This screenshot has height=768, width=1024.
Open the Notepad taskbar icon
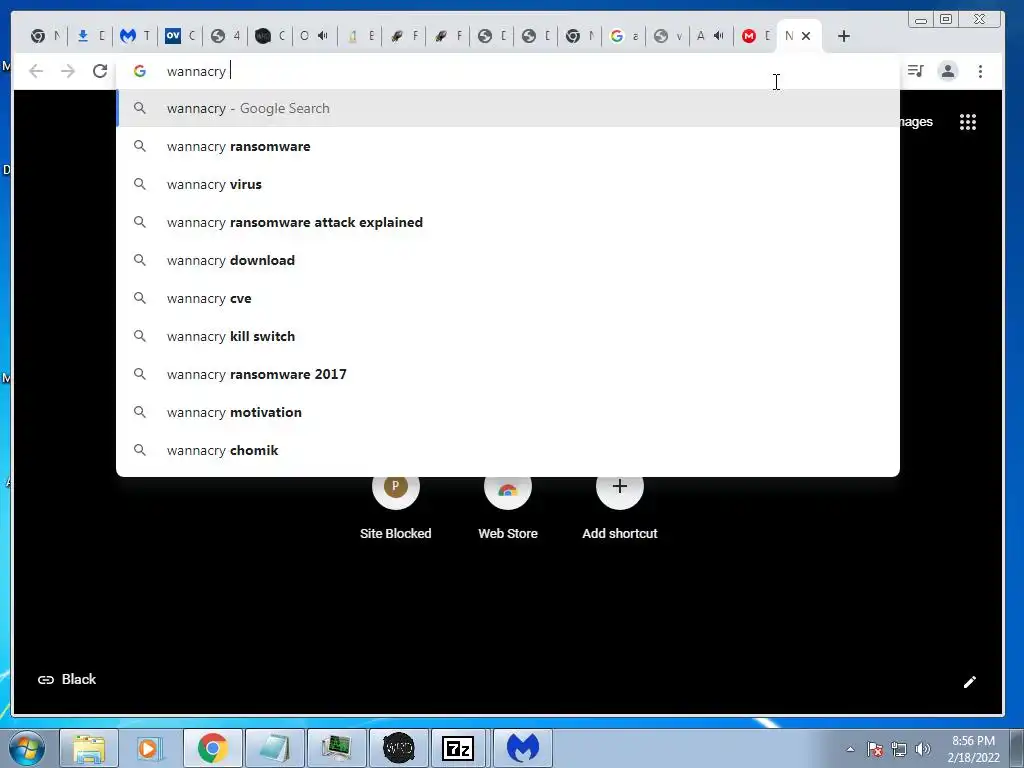(x=274, y=748)
